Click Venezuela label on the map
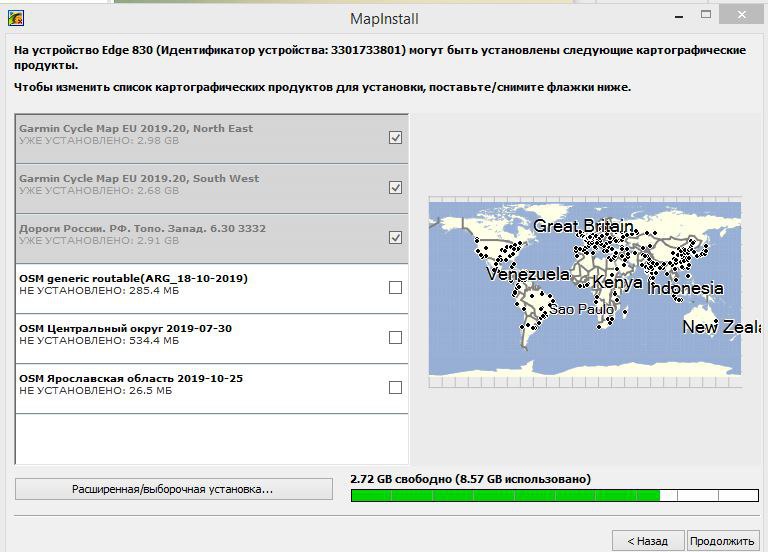Image resolution: width=768 pixels, height=552 pixels. (528, 274)
